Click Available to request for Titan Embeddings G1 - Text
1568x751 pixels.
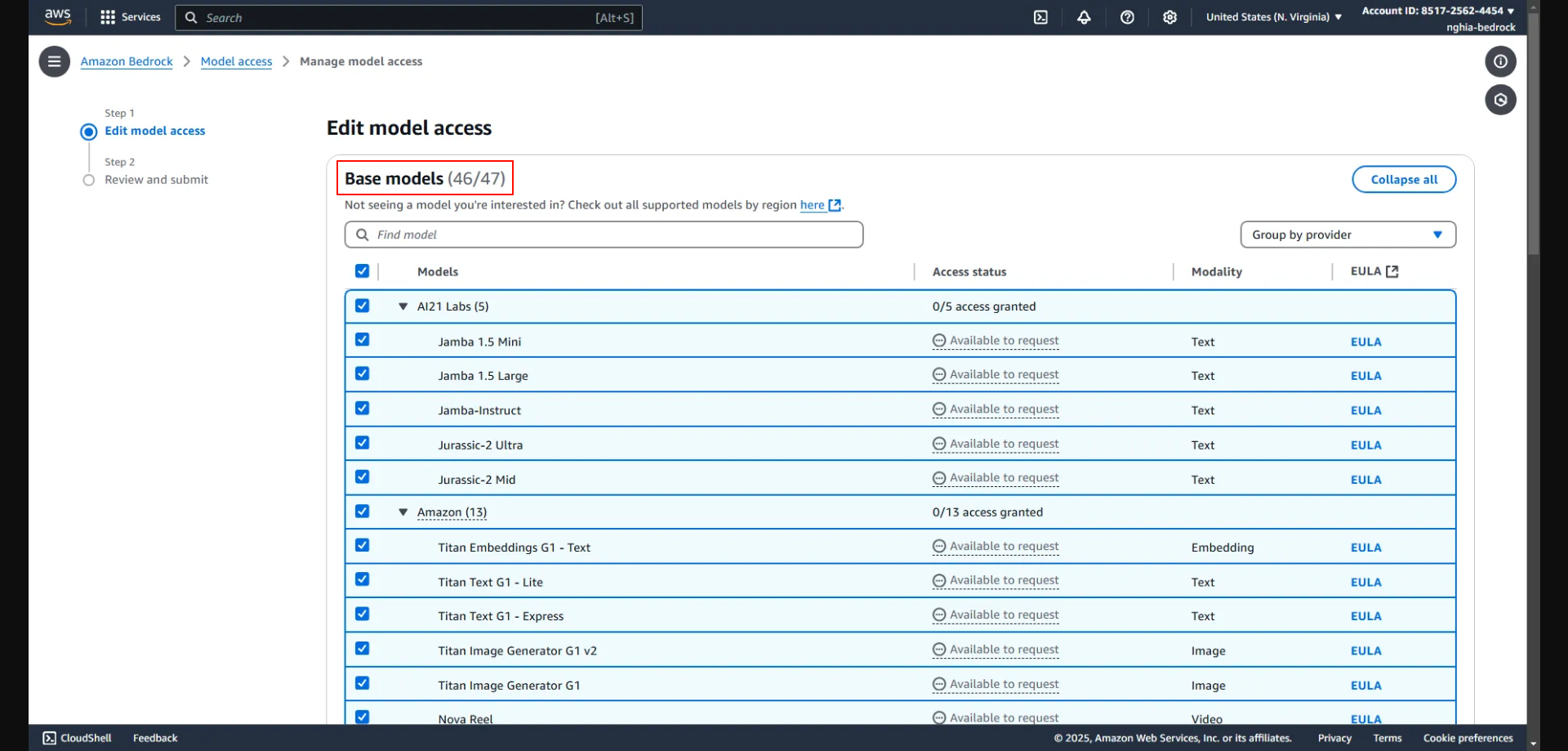(1004, 547)
